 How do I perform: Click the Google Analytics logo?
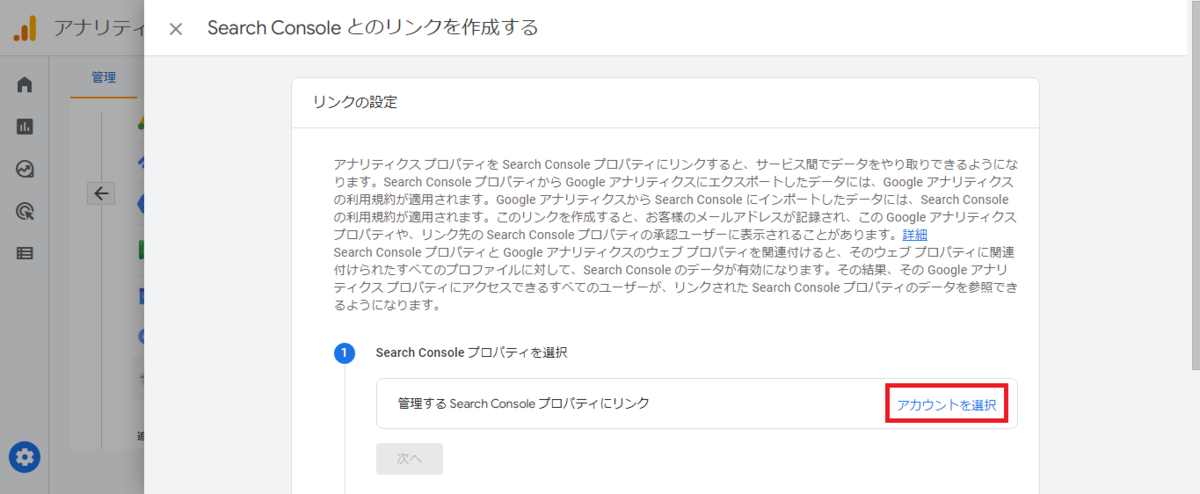pyautogui.click(x=25, y=28)
